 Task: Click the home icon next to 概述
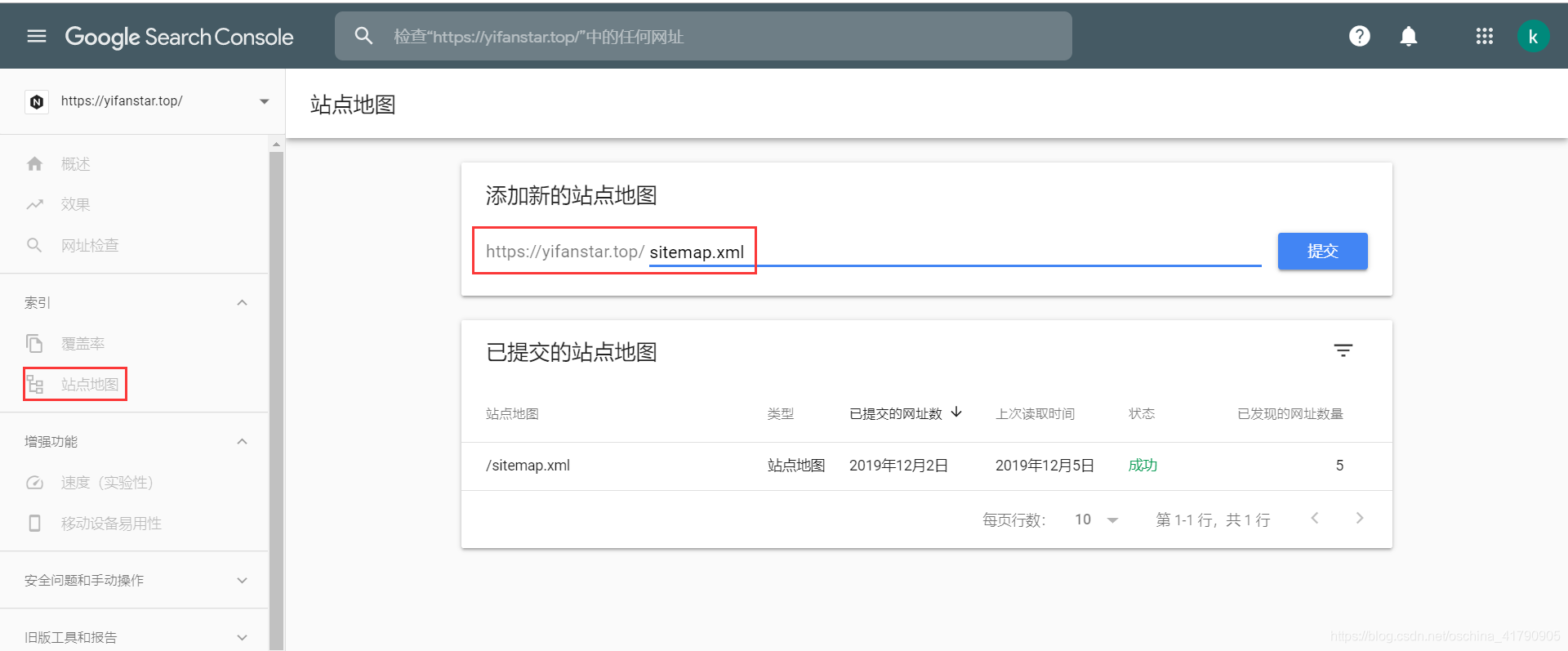pyautogui.click(x=34, y=163)
